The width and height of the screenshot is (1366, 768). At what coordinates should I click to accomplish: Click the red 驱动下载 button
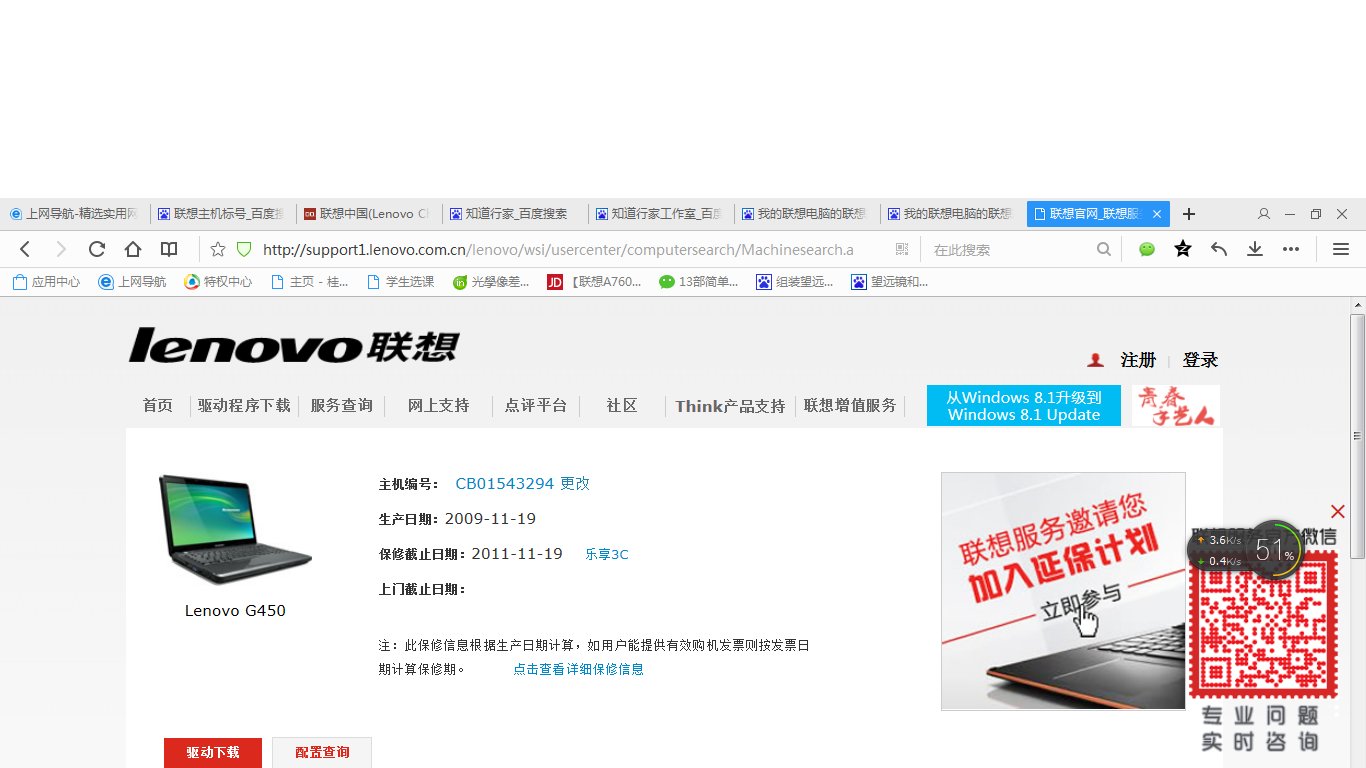tap(212, 753)
